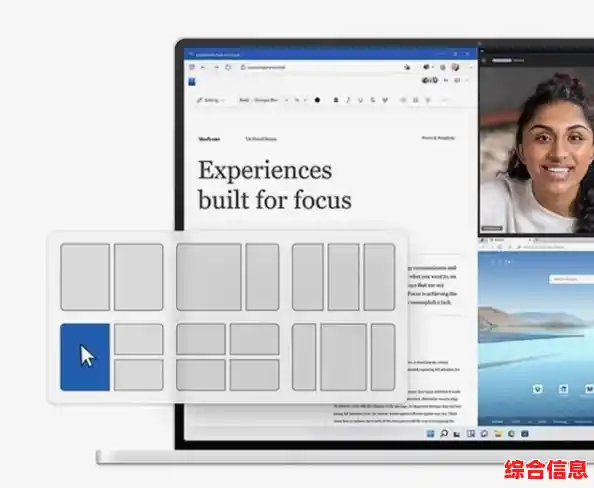Open Chat from the taskbar
Screen dimensions: 594x488
[484, 433]
